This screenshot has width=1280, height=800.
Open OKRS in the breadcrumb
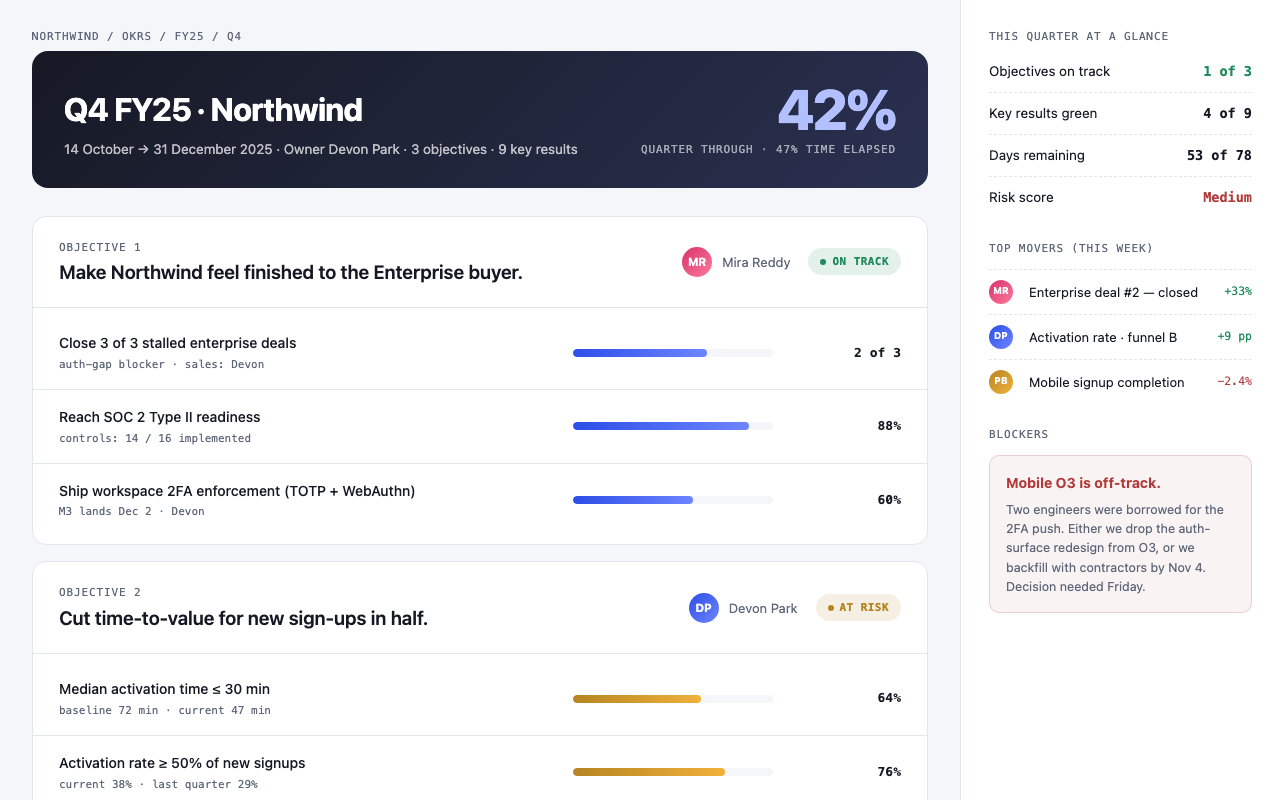point(137,36)
